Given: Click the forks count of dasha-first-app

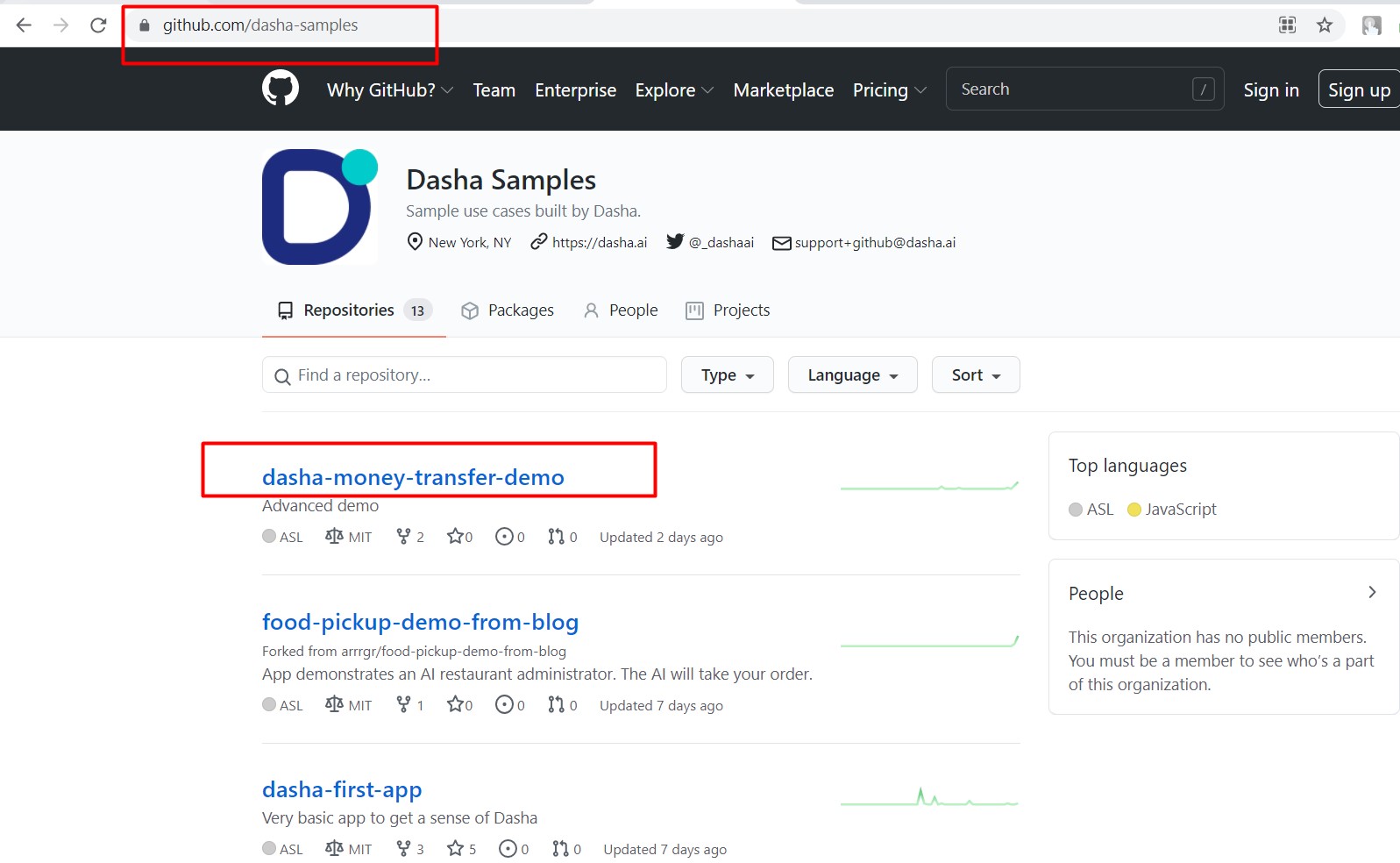Looking at the screenshot, I should coord(410,849).
